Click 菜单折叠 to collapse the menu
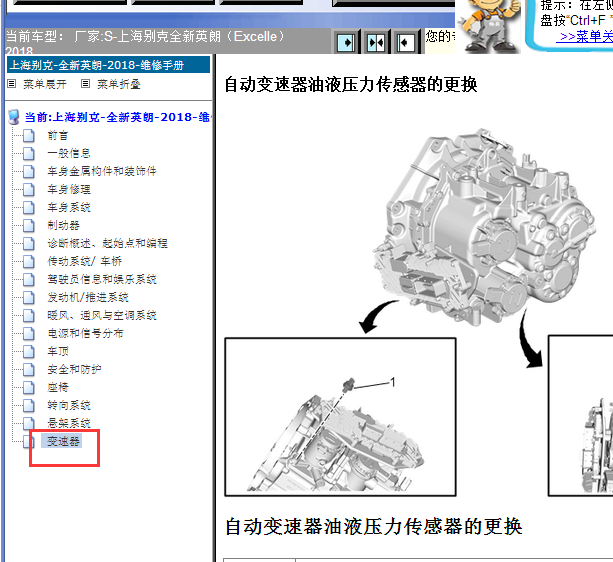The image size is (613, 562). [x=118, y=84]
